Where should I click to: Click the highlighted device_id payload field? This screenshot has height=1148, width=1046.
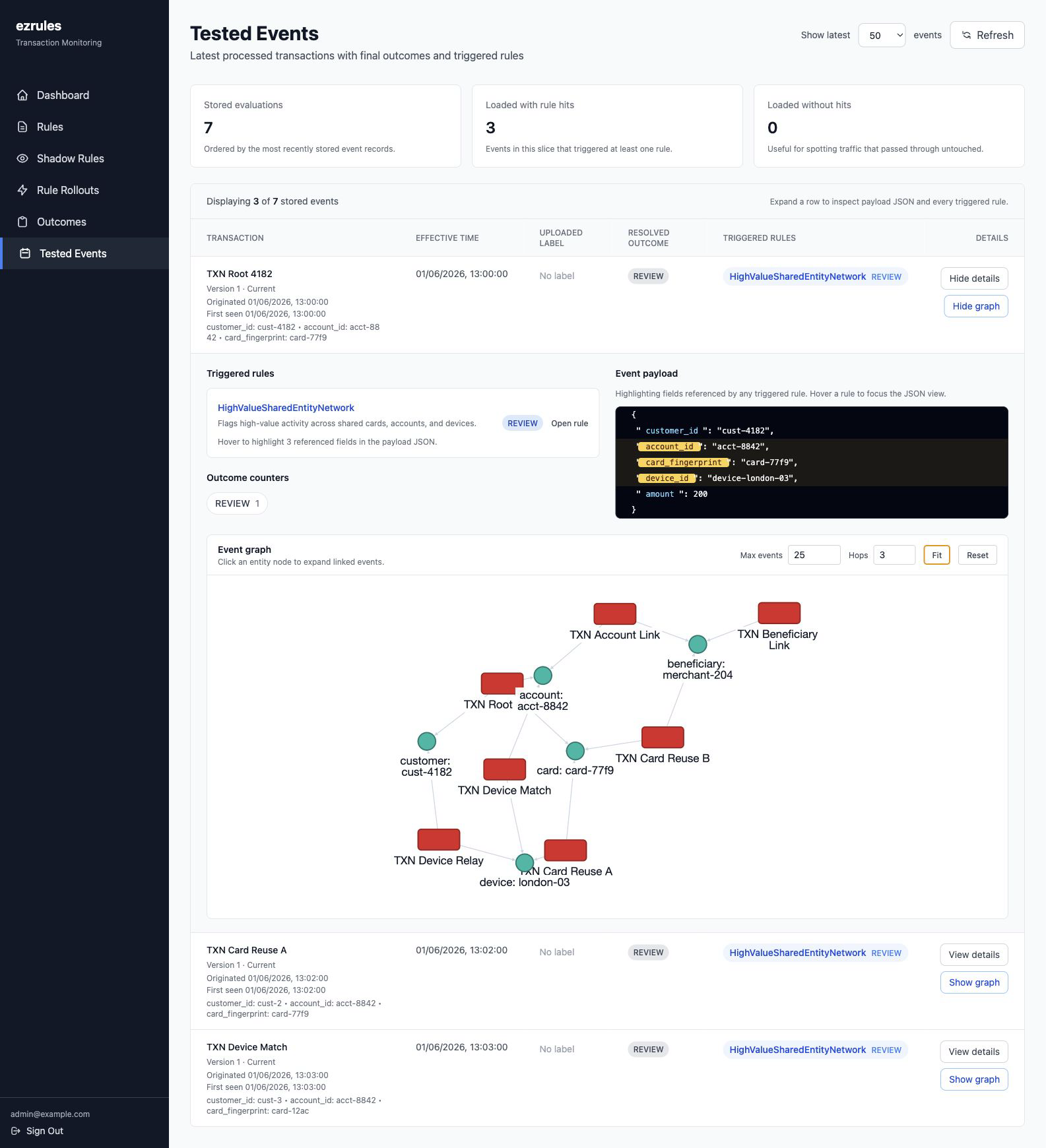pos(667,478)
